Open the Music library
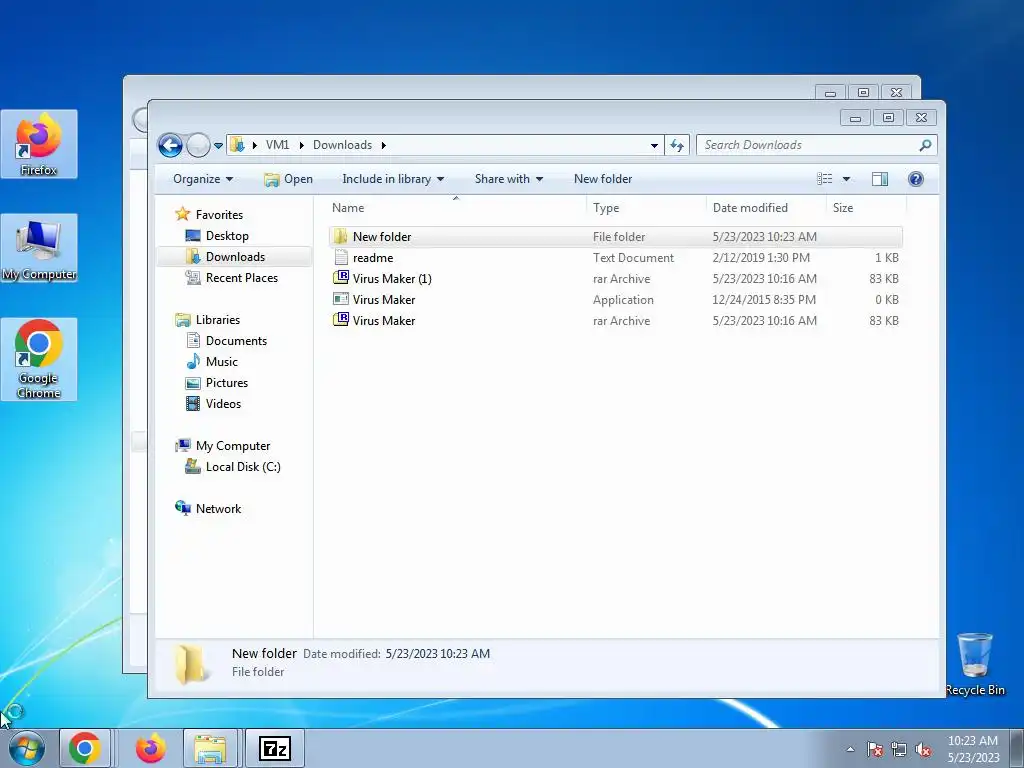Viewport: 1024px width, 768px height. point(221,362)
